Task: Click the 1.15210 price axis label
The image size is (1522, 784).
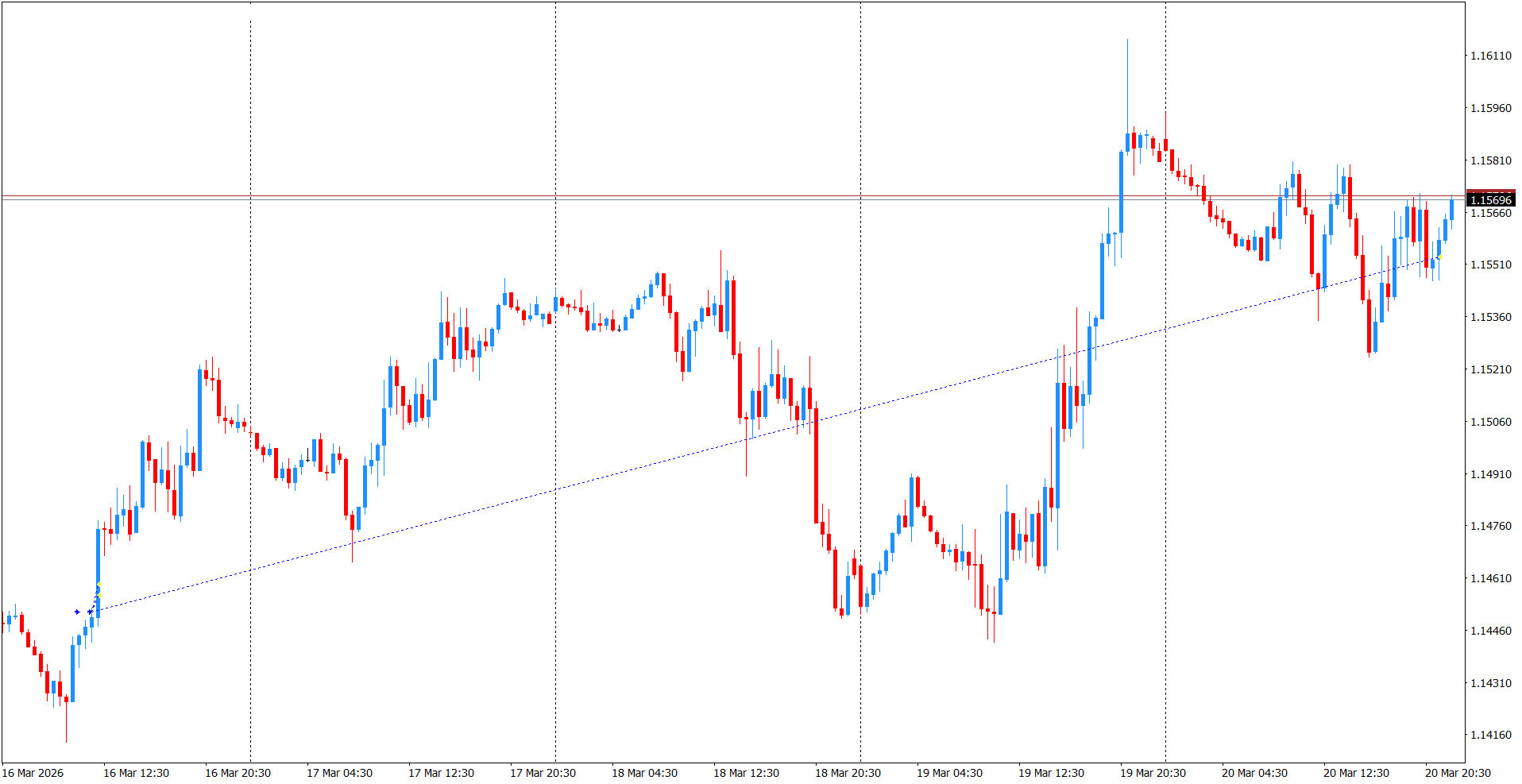Action: coord(1491,369)
